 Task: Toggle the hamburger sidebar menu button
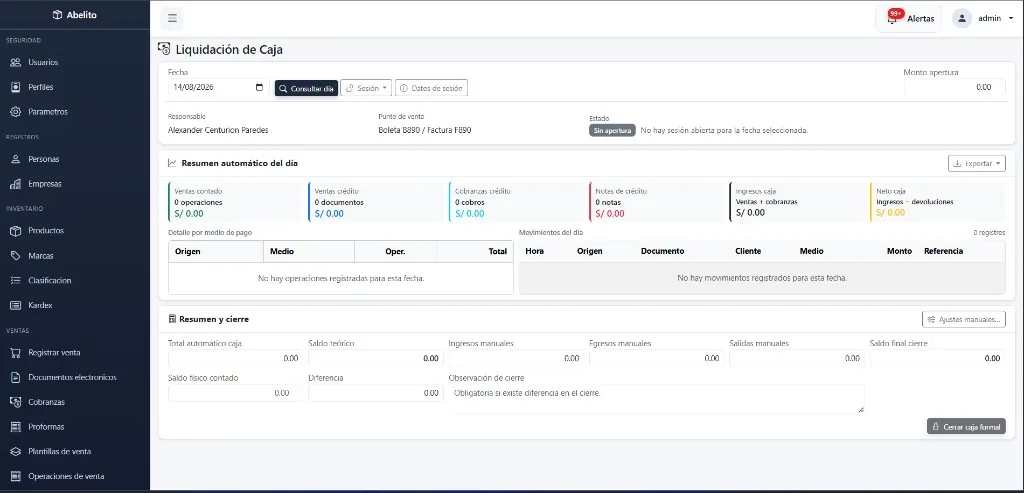172,18
